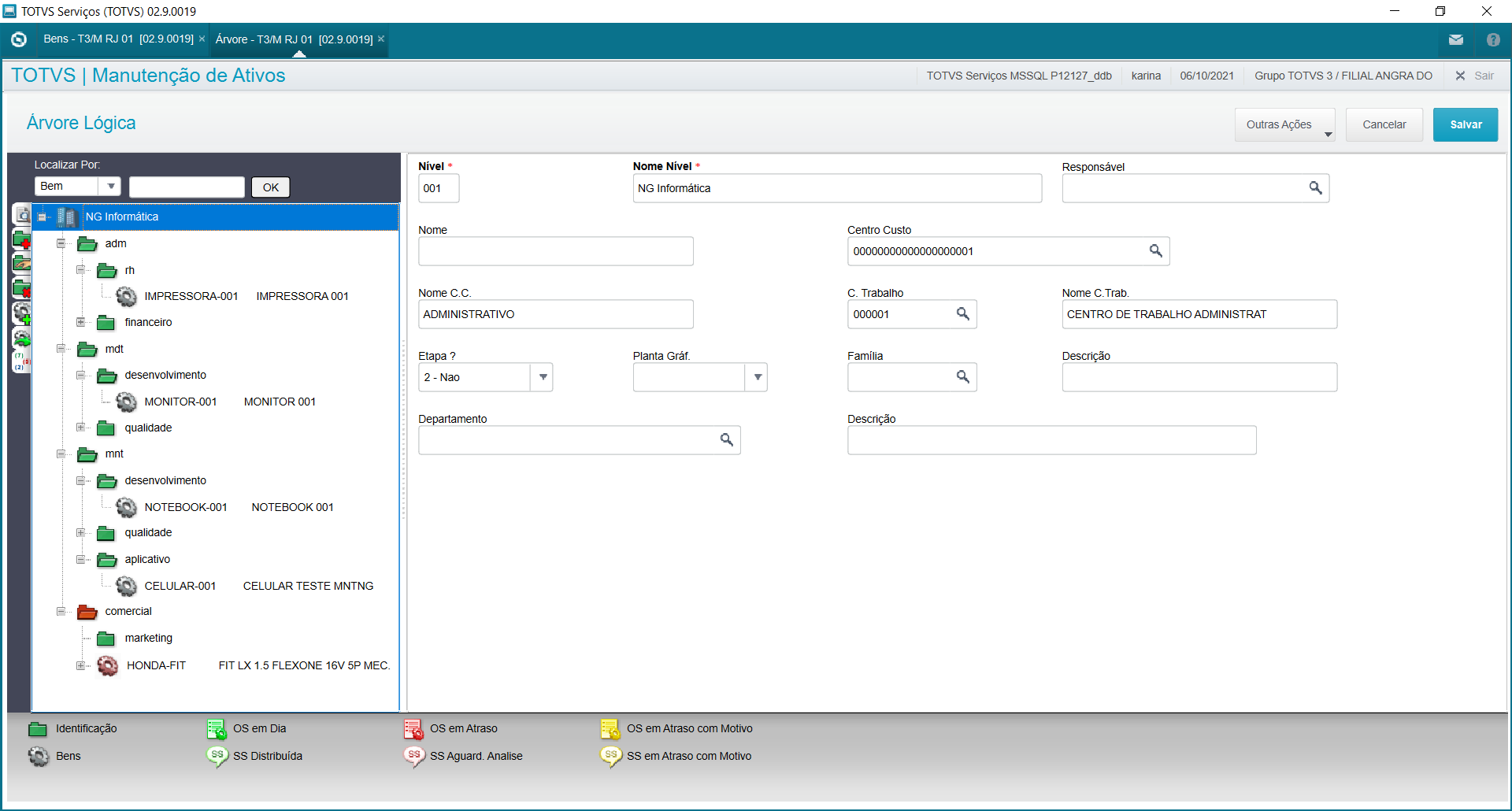Click the edit folder (hand on folder) icon
Screen dimensions: 1512x811
point(22,264)
